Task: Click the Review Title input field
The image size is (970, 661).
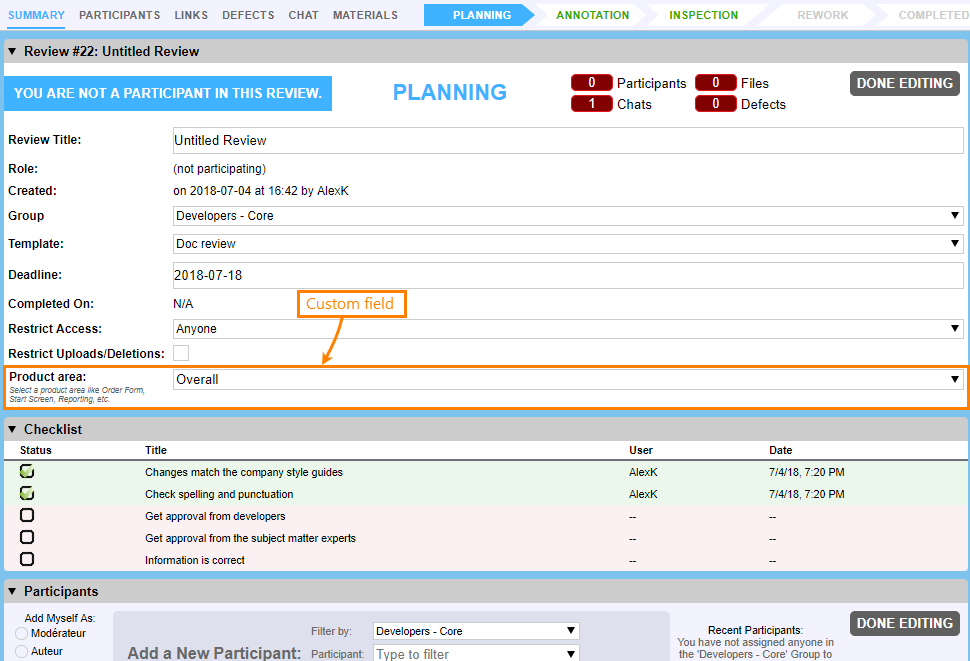Action: pos(567,141)
